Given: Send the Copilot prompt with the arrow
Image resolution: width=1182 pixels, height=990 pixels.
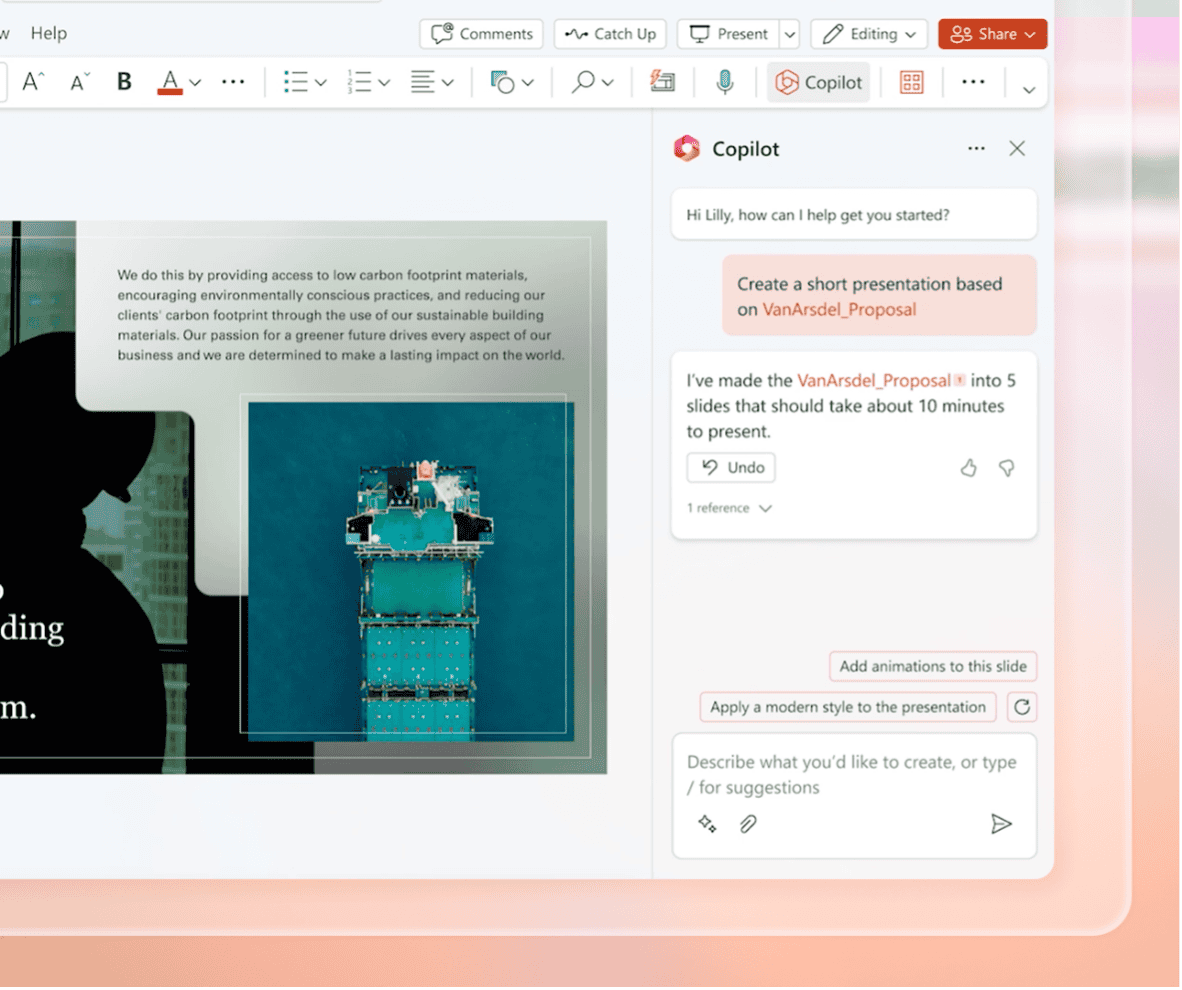Looking at the screenshot, I should click(x=1002, y=824).
